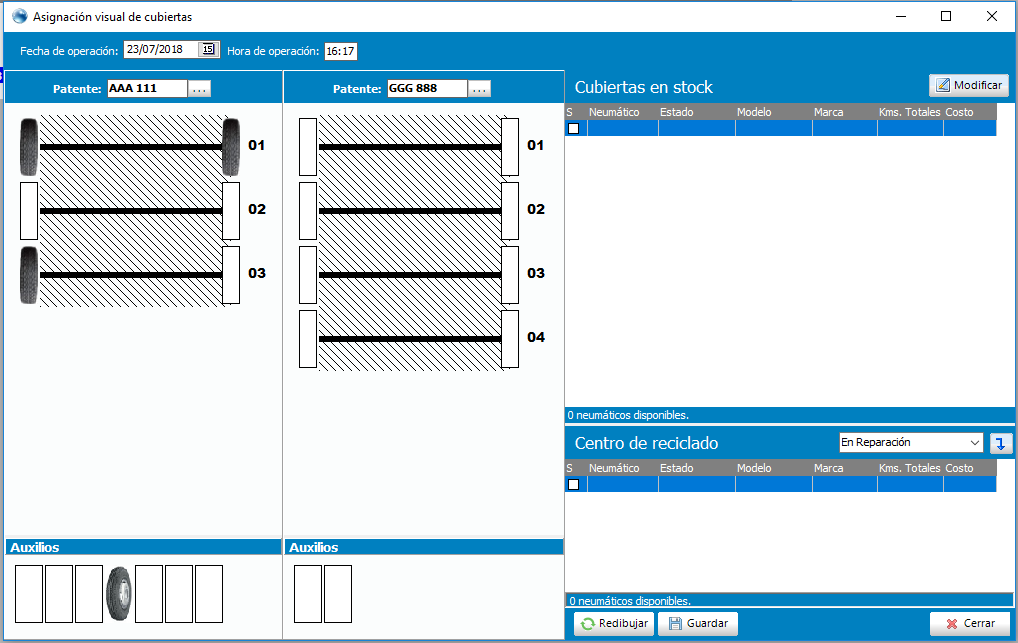The image size is (1018, 643).
Task: Open the calendar picker for Fecha de operación
Action: pyautogui.click(x=208, y=50)
